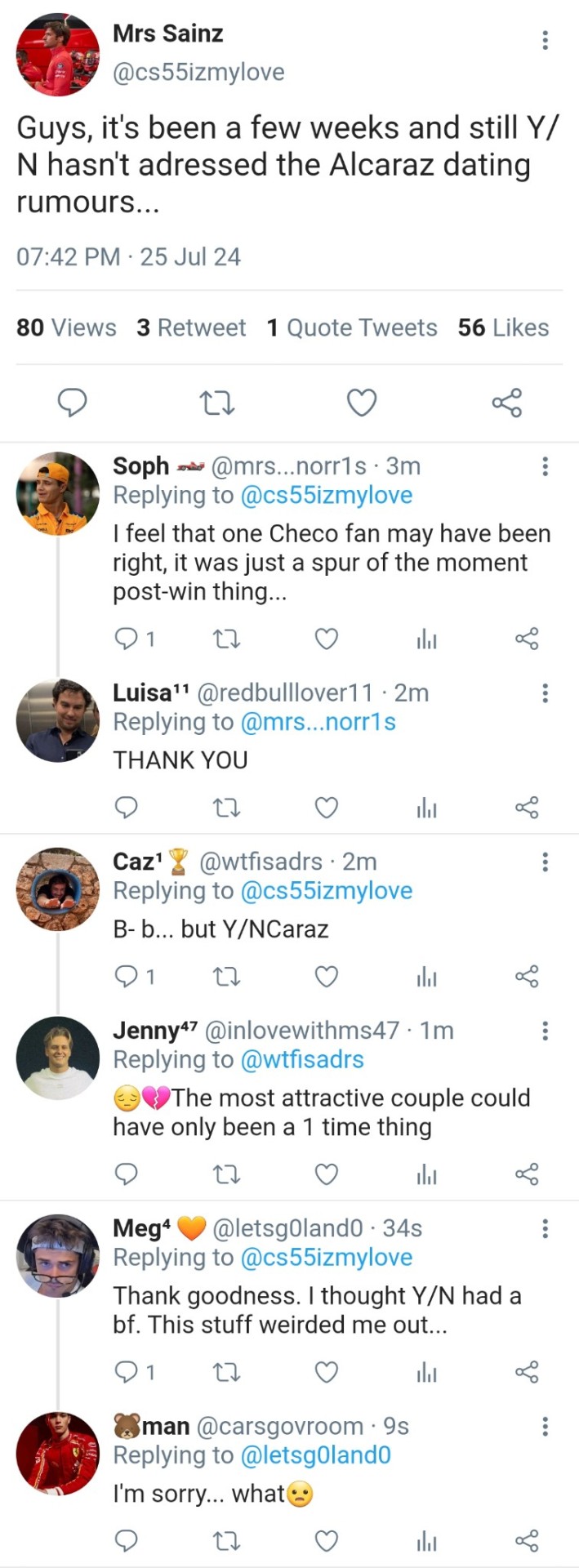The image size is (579, 1568).
Task: Like Soph's reply about the Checo fan
Action: tap(327, 639)
